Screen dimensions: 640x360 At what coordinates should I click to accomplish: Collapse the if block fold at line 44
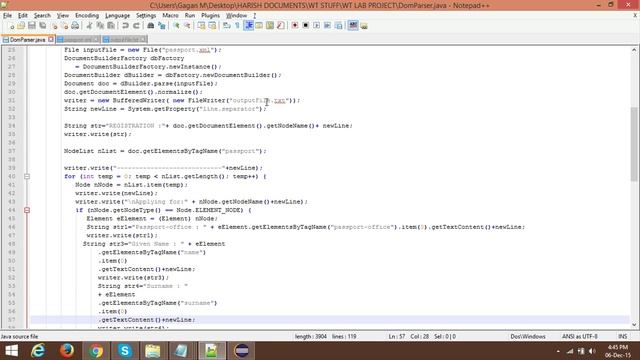[27, 210]
